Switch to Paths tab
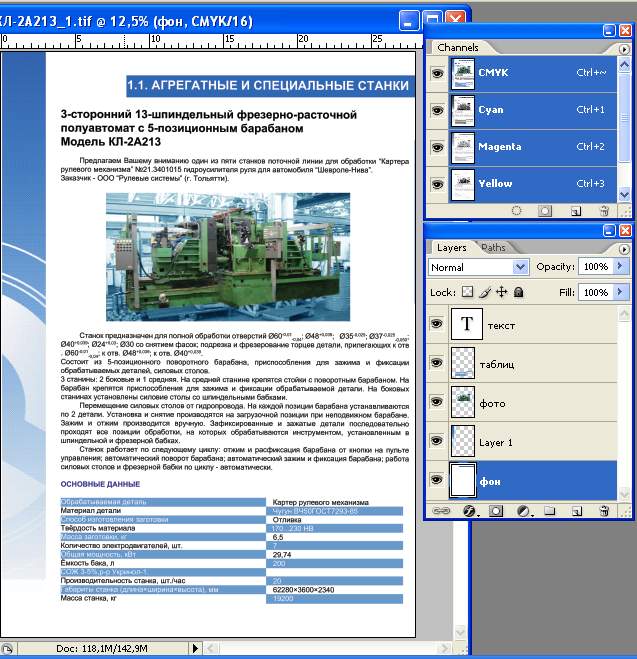This screenshot has height=659, width=637. pyautogui.click(x=493, y=248)
